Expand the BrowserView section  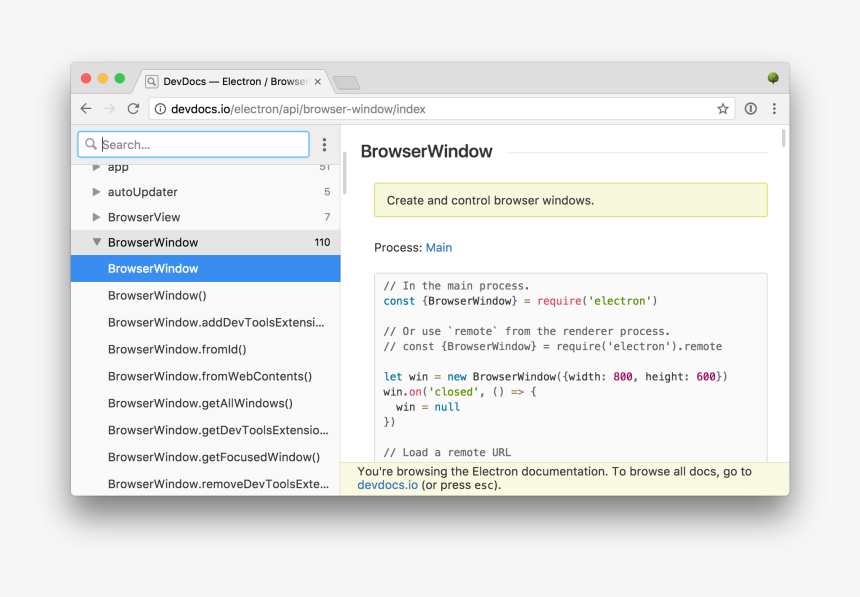97,217
